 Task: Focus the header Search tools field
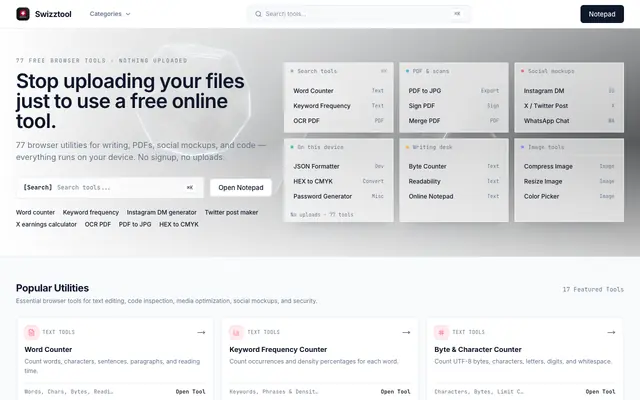point(359,14)
